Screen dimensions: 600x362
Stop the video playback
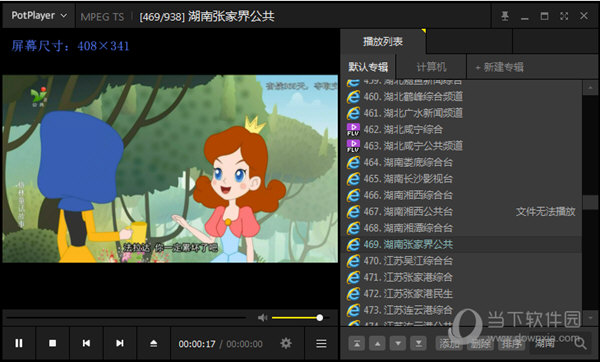52,343
